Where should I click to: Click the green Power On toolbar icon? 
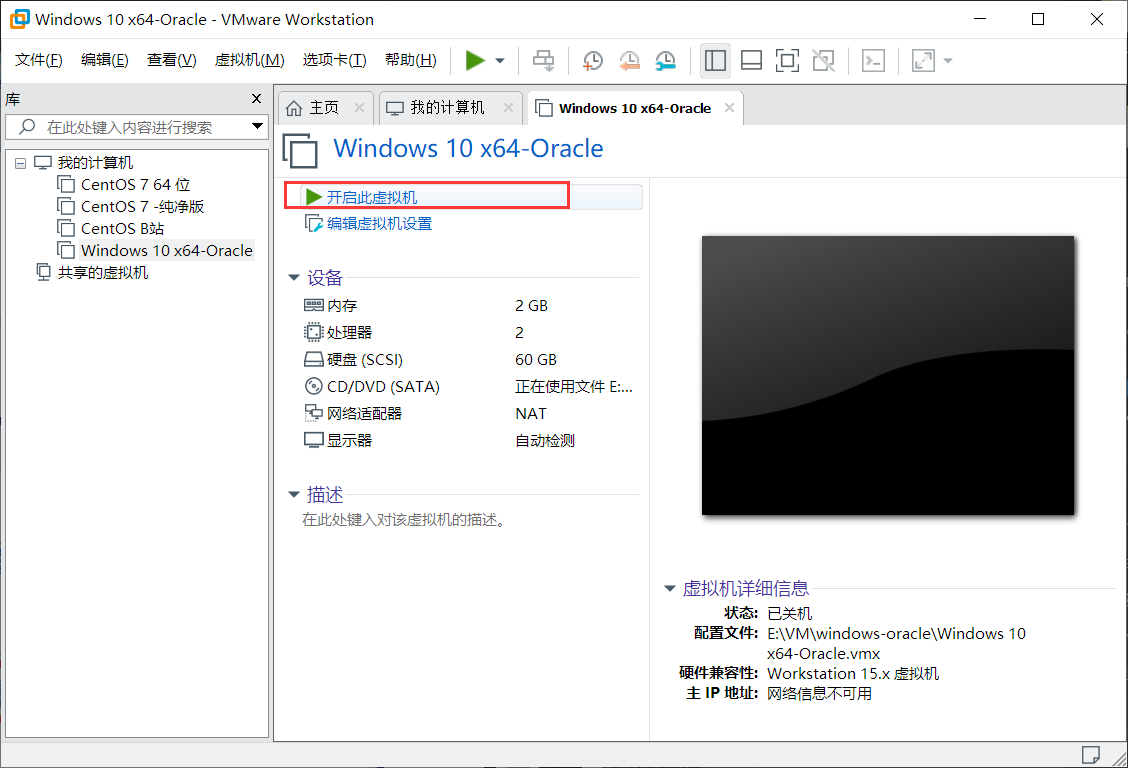tap(477, 60)
